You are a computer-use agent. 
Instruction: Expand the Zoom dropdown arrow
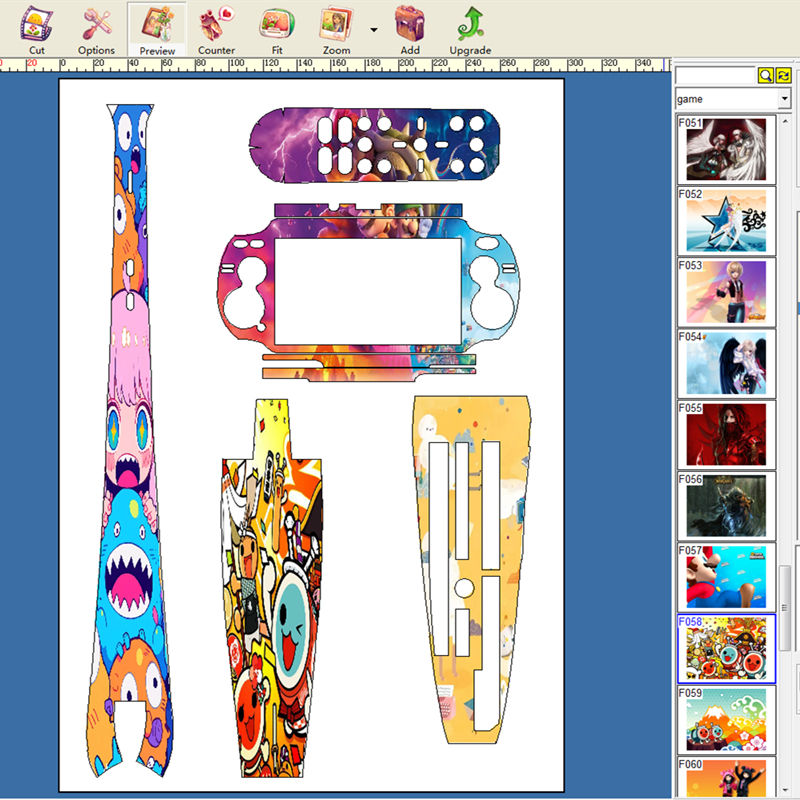[374, 30]
